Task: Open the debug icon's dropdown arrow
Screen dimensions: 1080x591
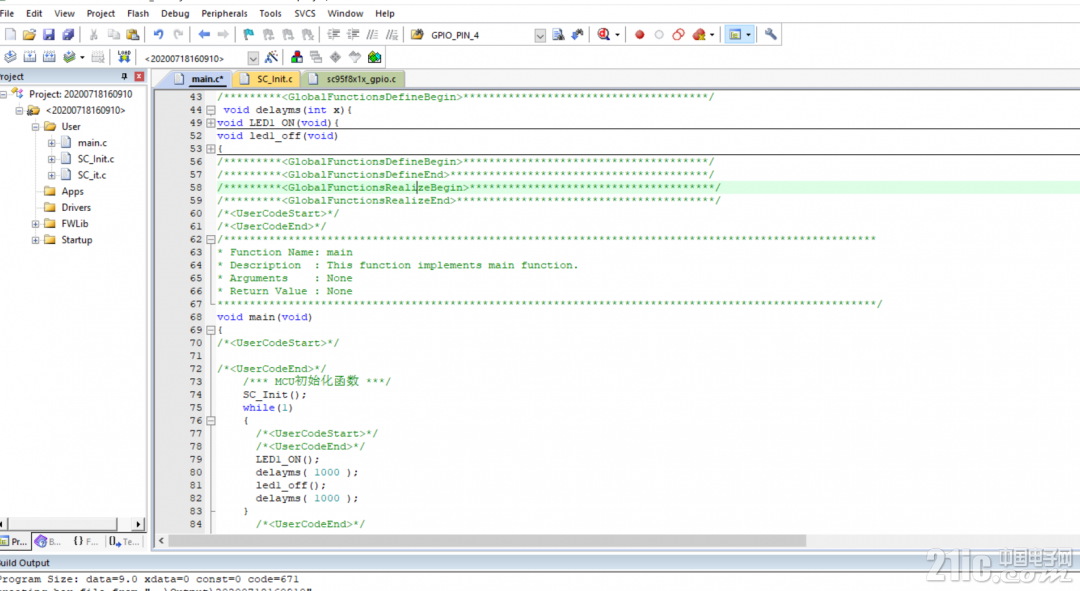Action: coord(617,34)
